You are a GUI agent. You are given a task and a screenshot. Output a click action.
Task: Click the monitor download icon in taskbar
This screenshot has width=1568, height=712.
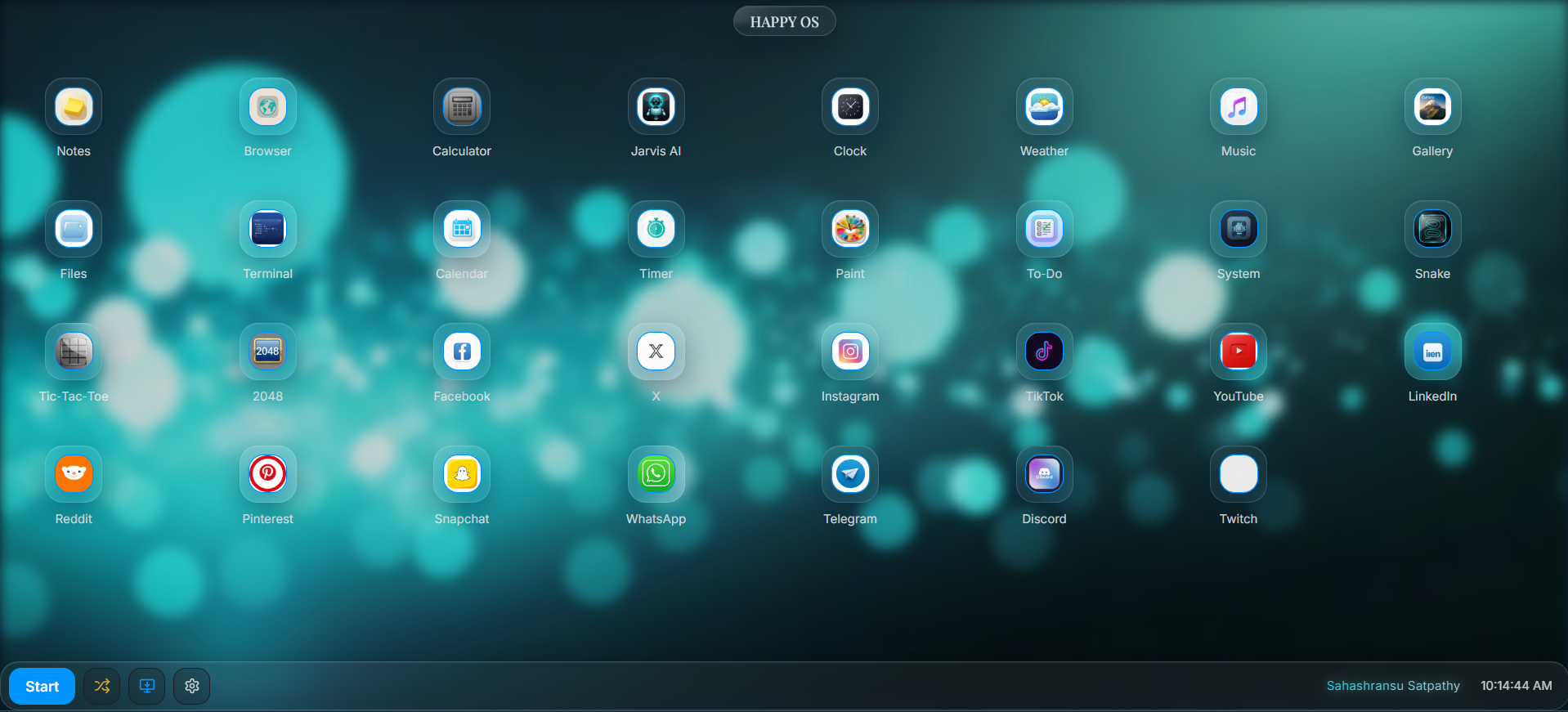coord(147,687)
